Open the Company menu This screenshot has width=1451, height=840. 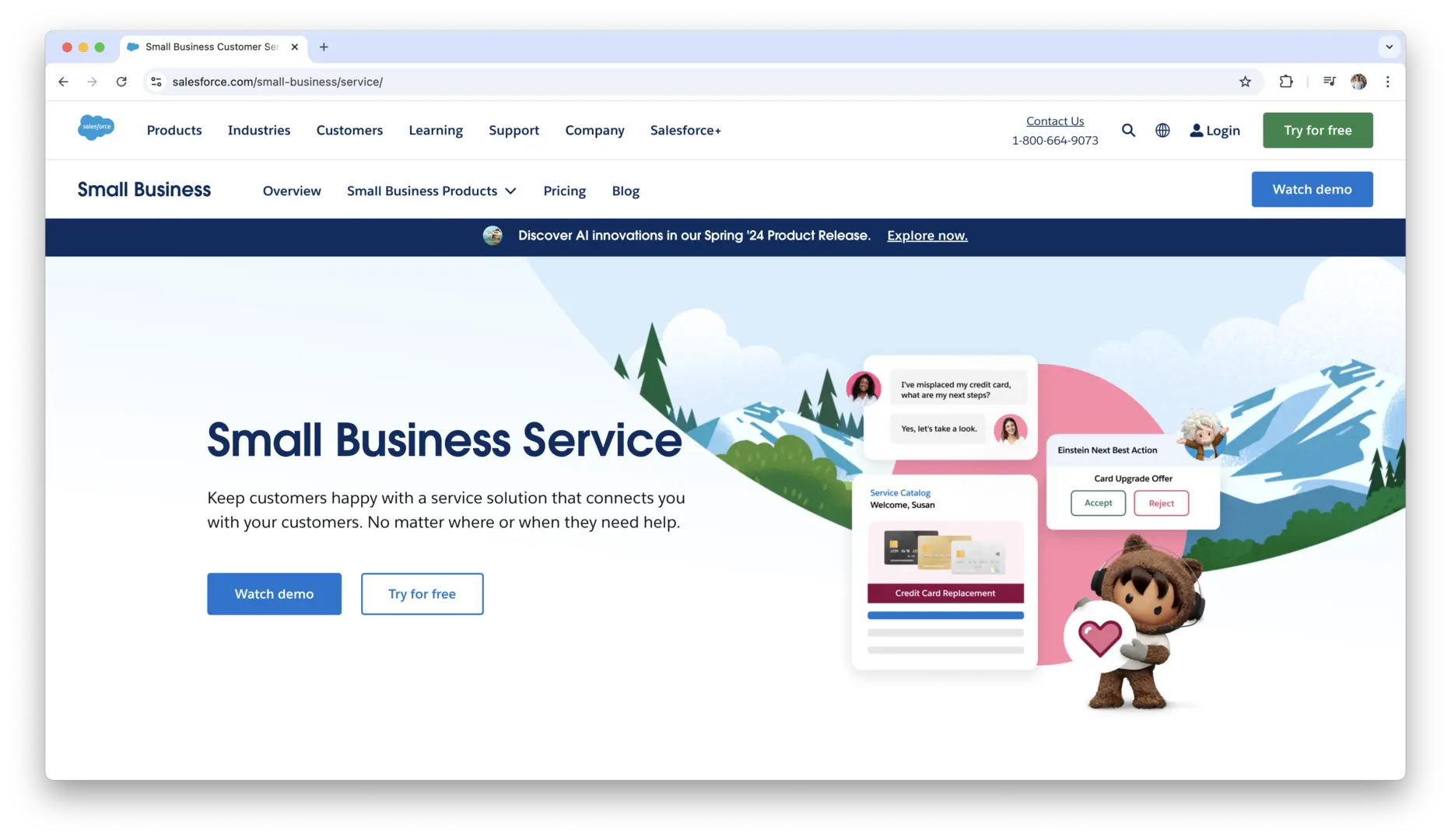click(594, 130)
